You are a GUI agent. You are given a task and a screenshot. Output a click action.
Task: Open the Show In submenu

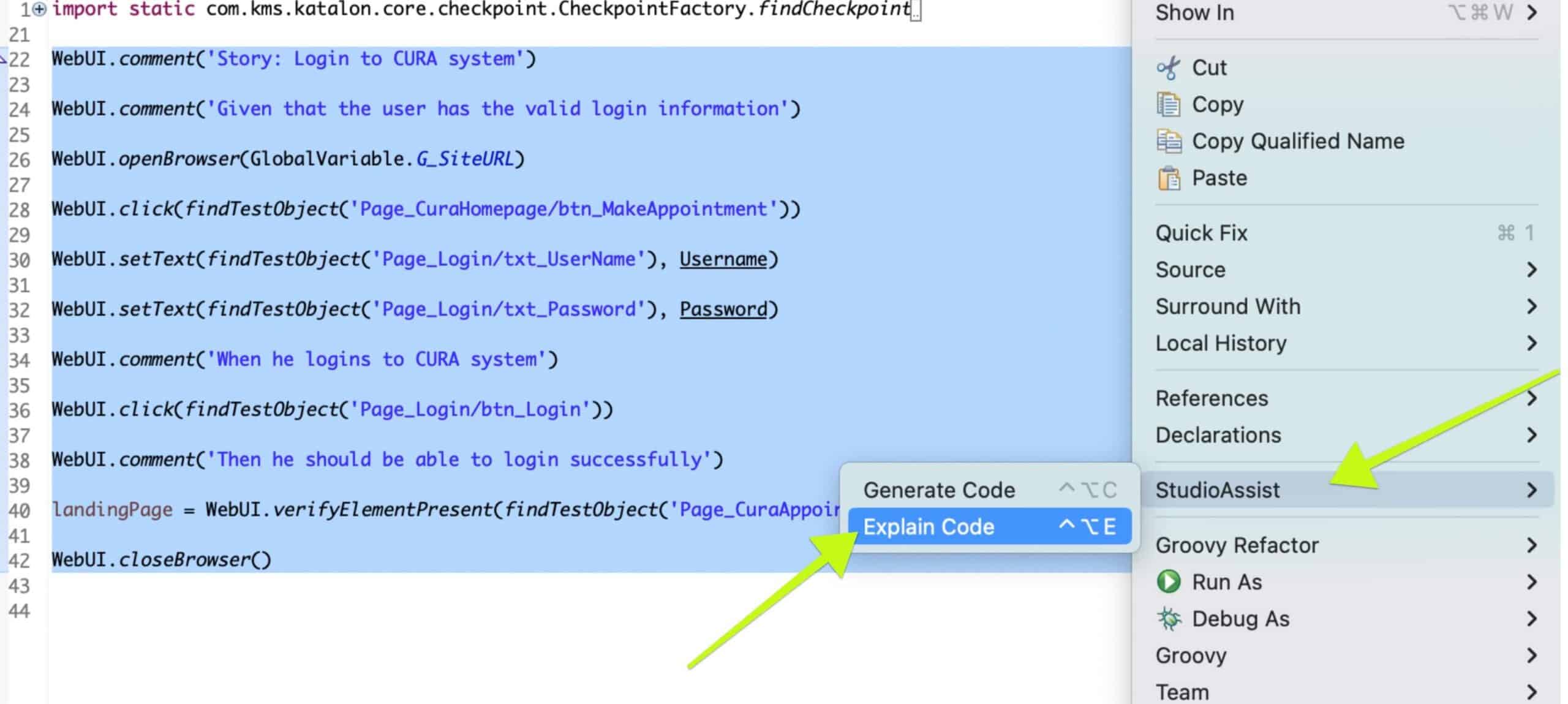tap(1346, 12)
